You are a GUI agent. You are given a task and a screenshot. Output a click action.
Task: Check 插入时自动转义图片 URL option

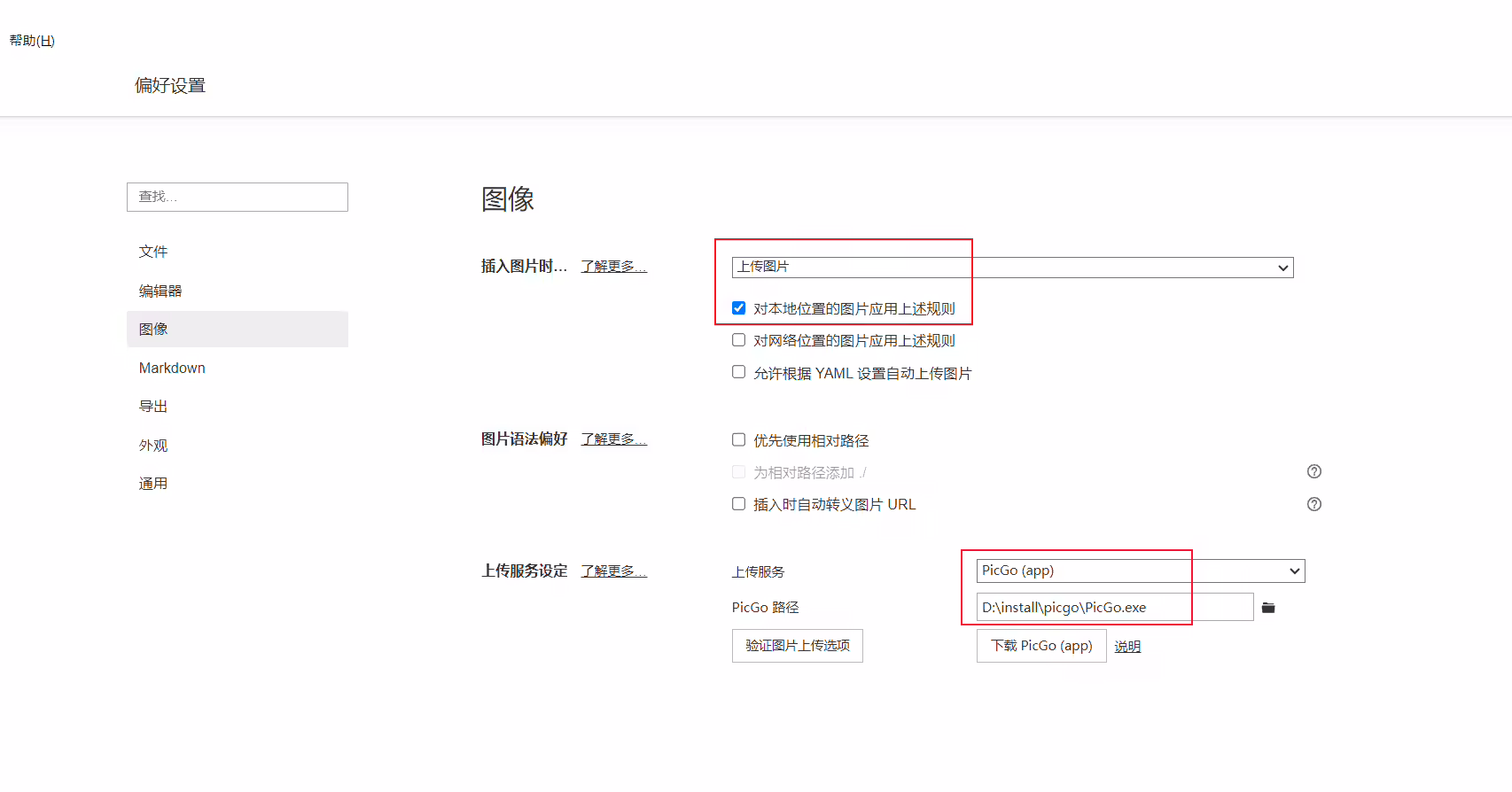tap(738, 504)
